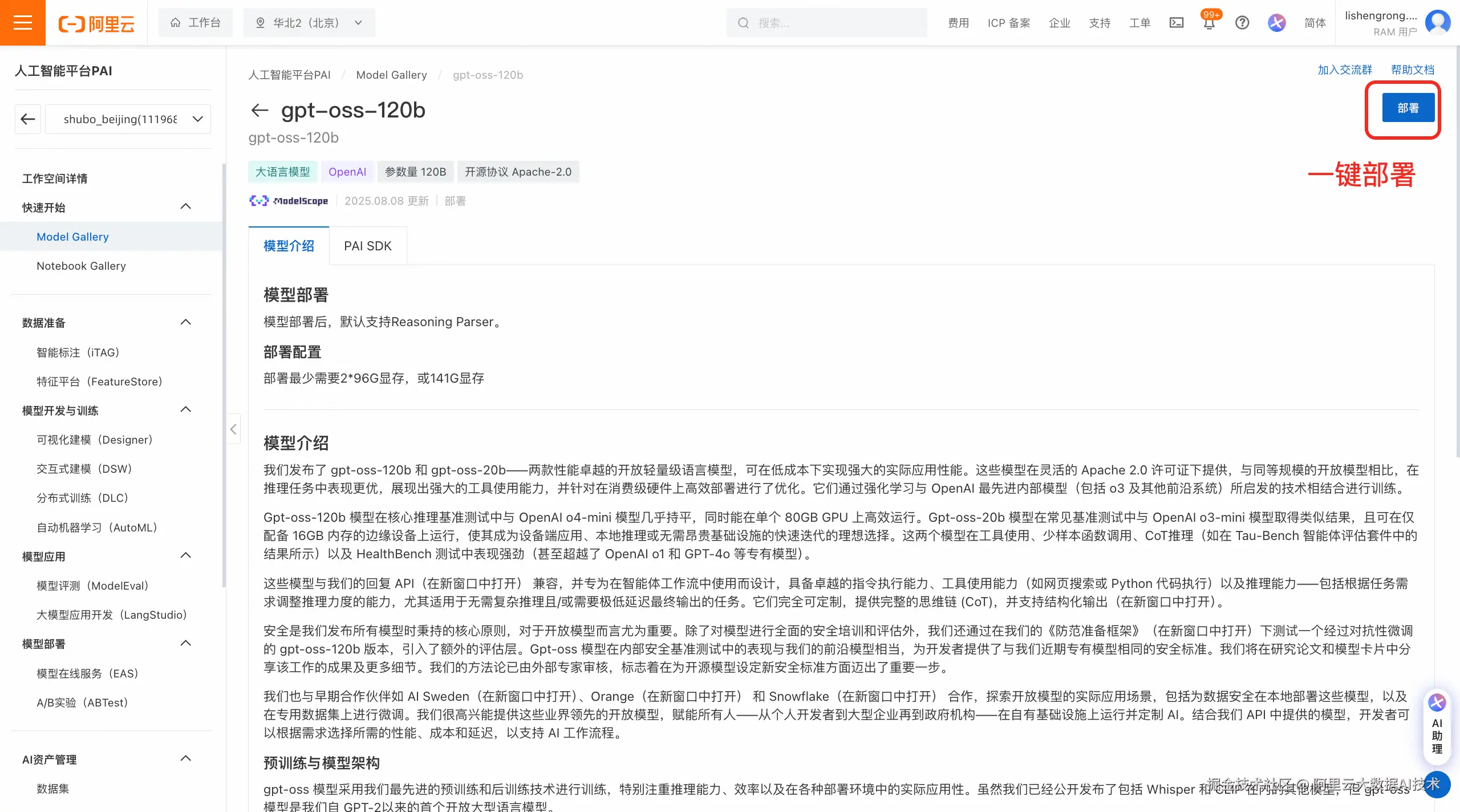Click the blue 部署 deploy button
This screenshot has height=812, width=1460.
coord(1408,108)
